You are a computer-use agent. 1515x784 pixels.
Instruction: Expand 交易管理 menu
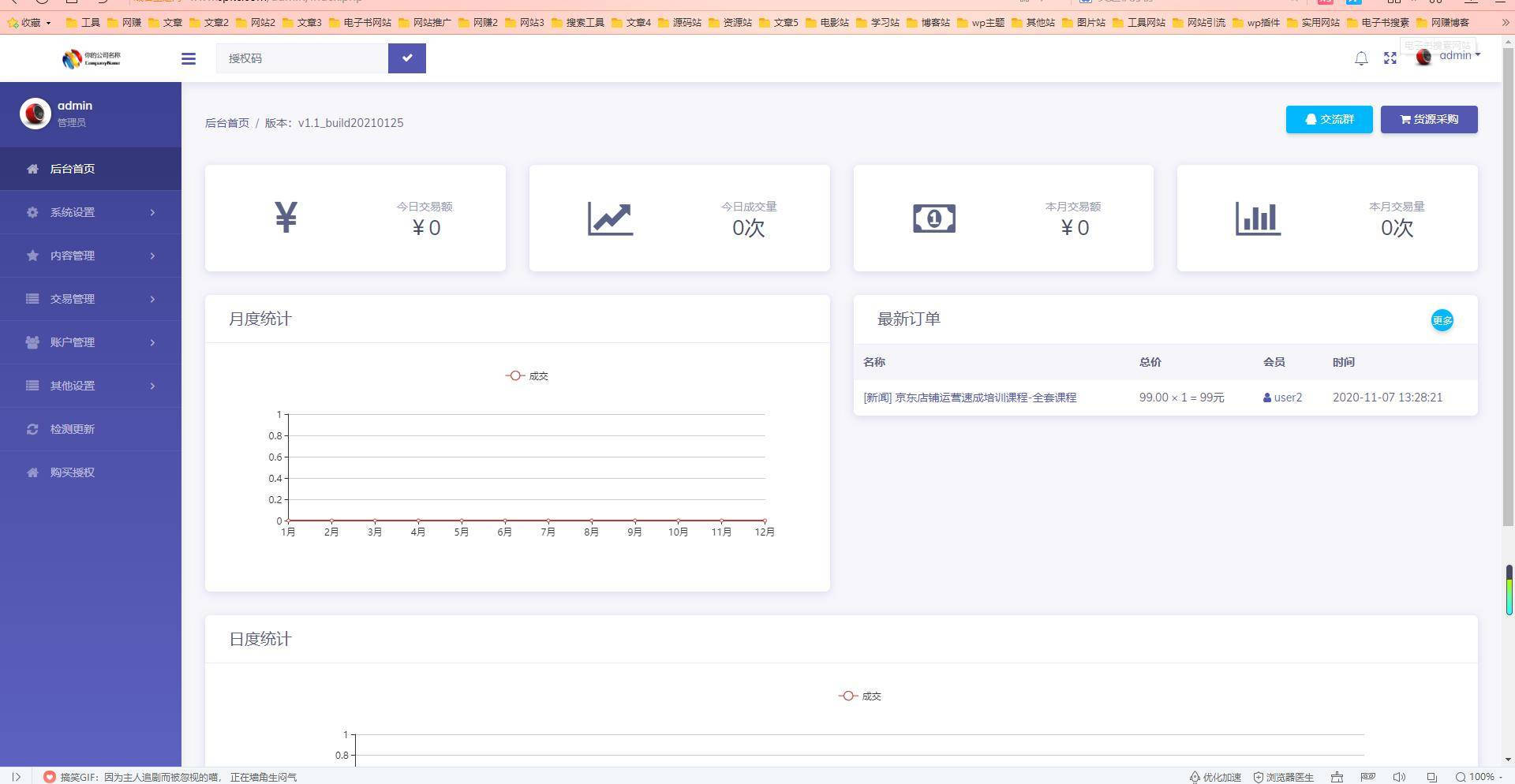91,299
